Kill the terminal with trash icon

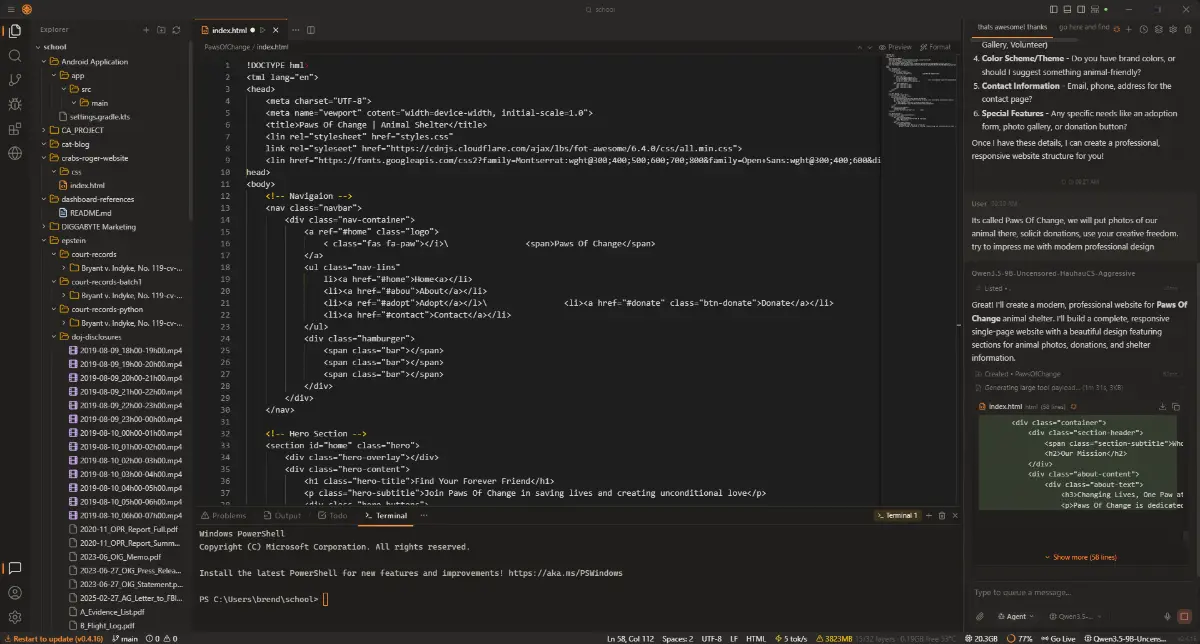pos(940,515)
